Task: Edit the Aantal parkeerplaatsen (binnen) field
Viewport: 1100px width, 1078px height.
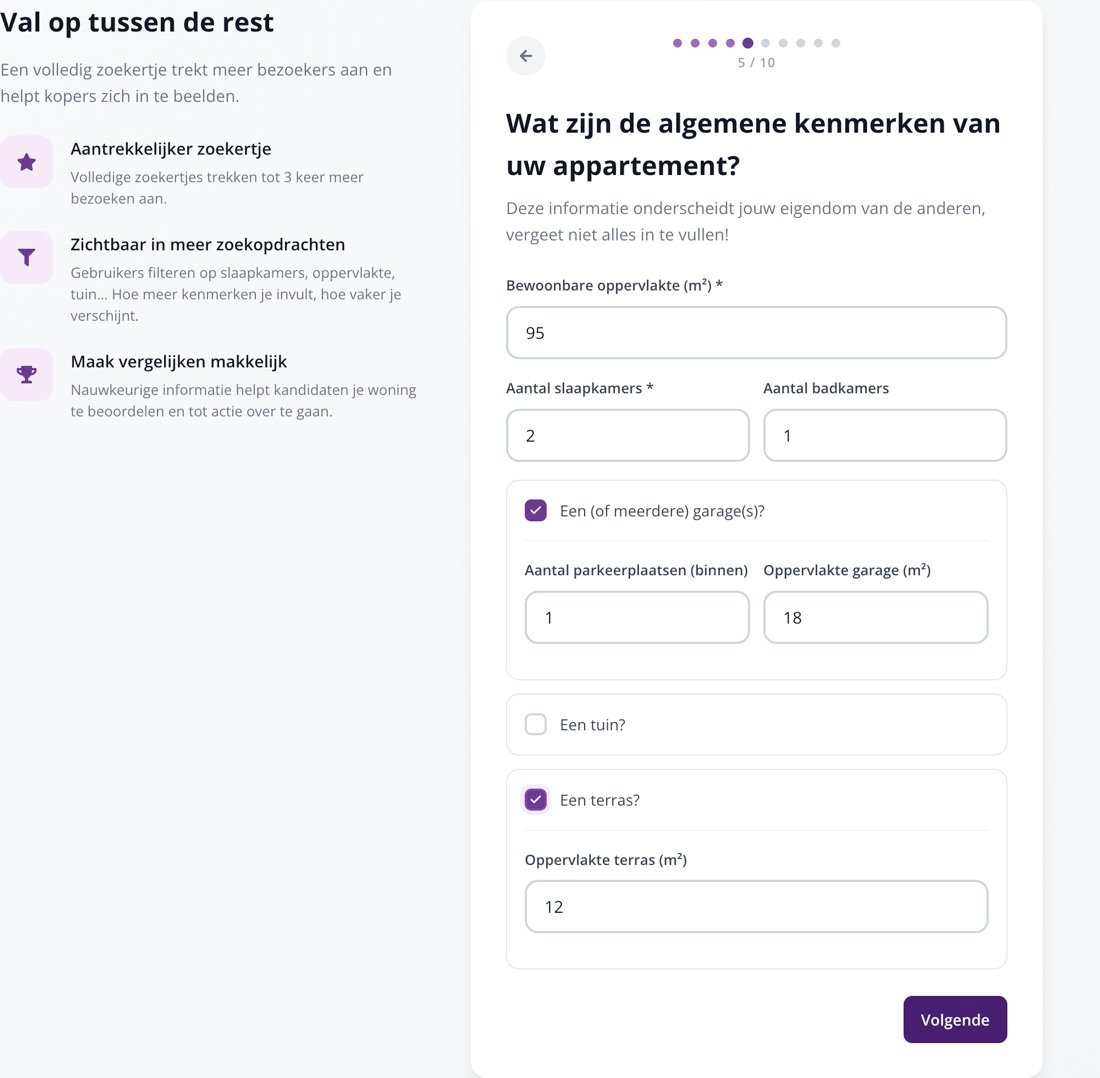Action: tap(637, 617)
